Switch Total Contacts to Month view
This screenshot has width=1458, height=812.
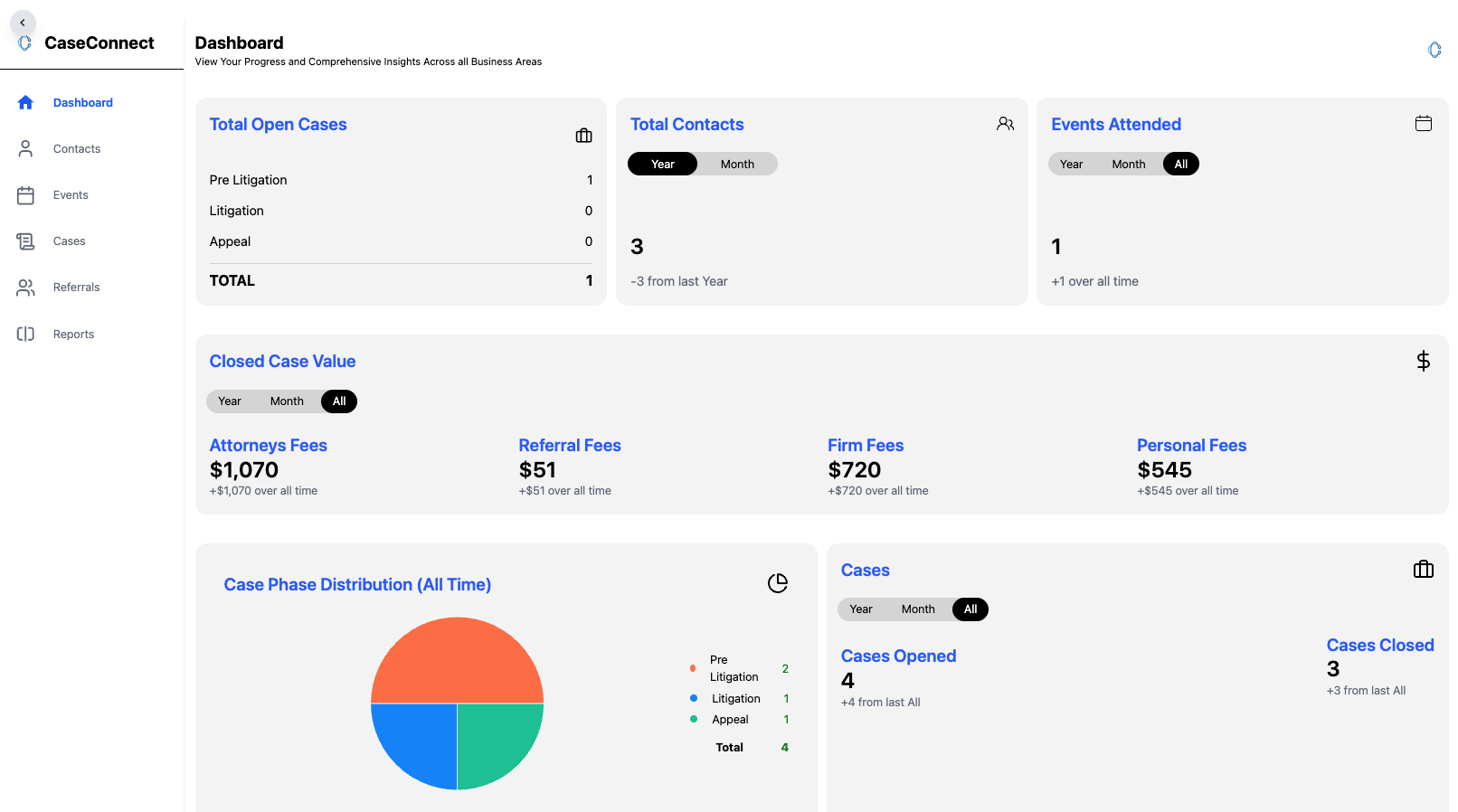point(737,165)
